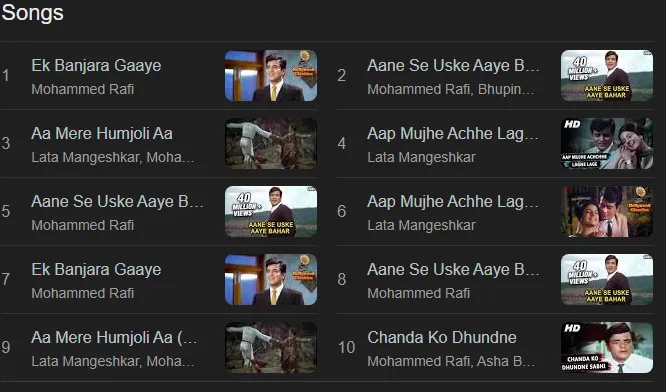The width and height of the screenshot is (666, 392).
Task: Select thumbnail beside song 5
Action: coord(271,212)
